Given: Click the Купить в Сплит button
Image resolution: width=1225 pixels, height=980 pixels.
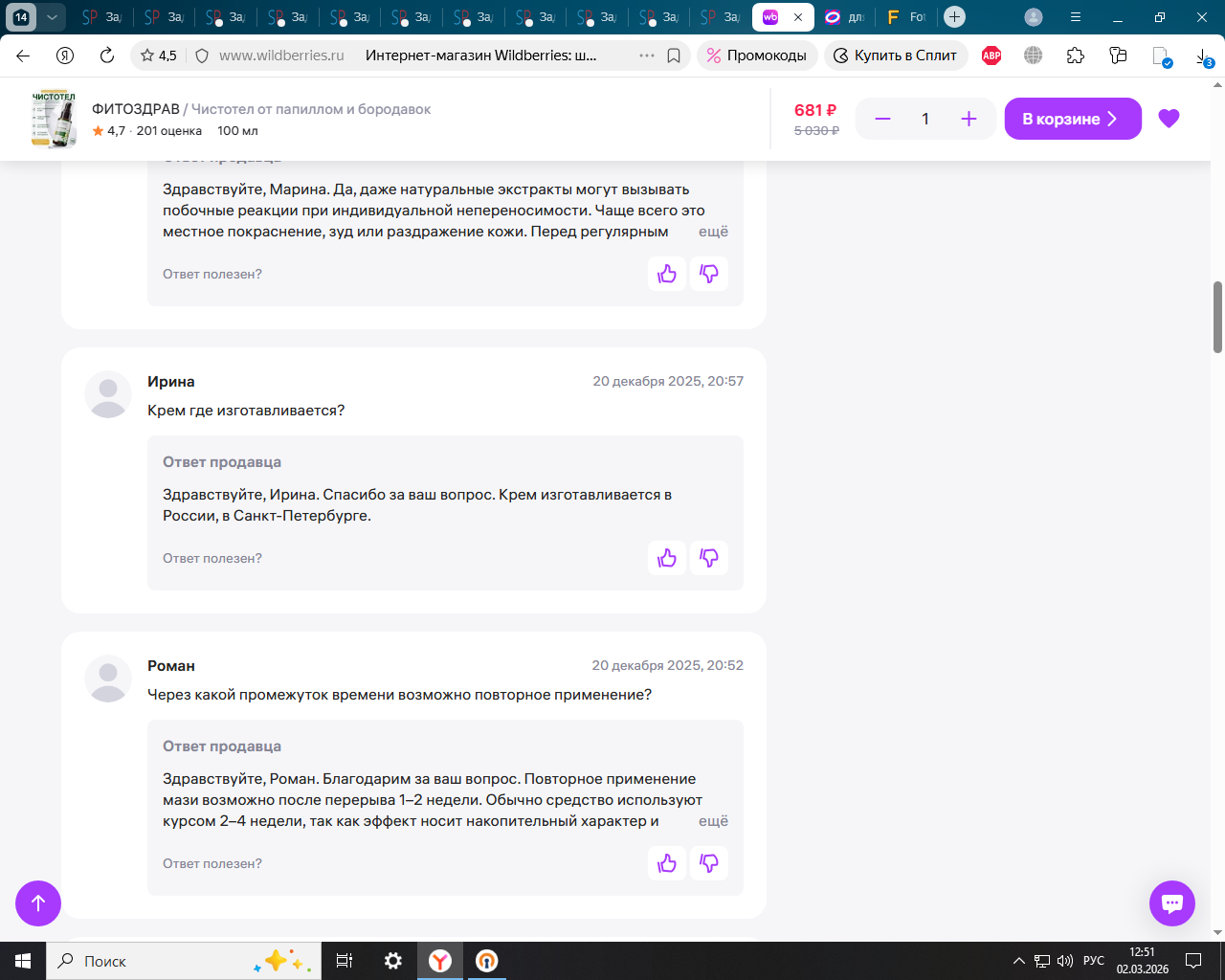Looking at the screenshot, I should 896,56.
